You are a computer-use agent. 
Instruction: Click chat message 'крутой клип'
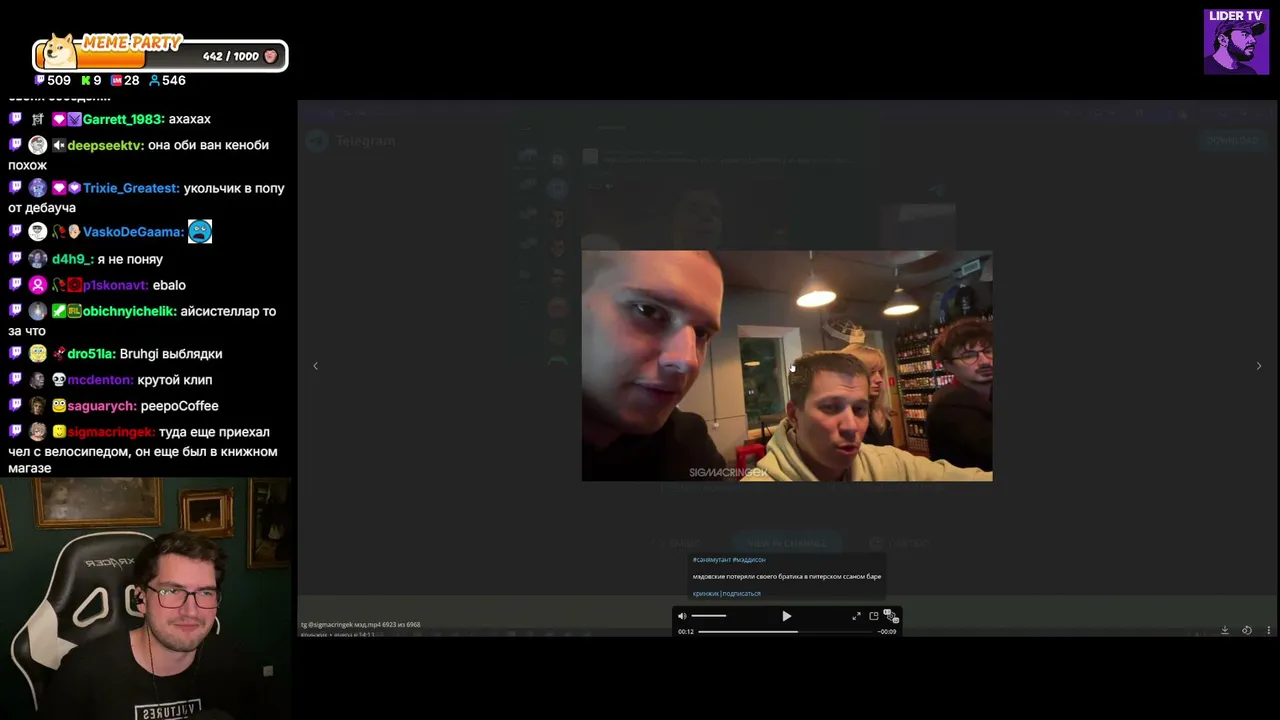pos(174,380)
